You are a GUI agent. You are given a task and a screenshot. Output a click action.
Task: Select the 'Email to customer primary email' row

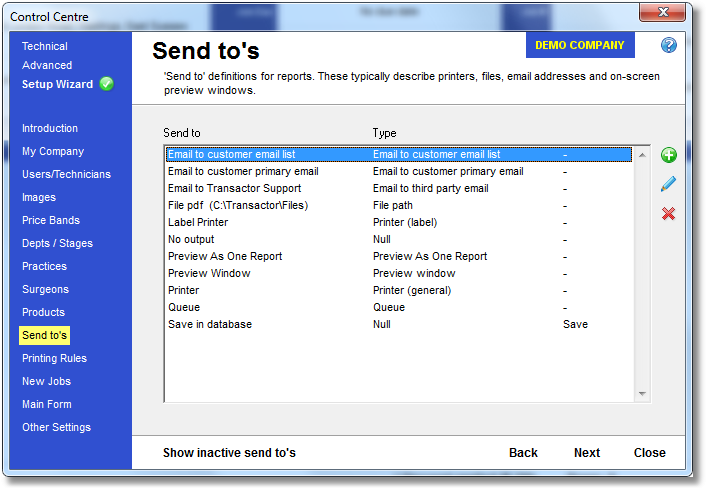tap(399, 171)
